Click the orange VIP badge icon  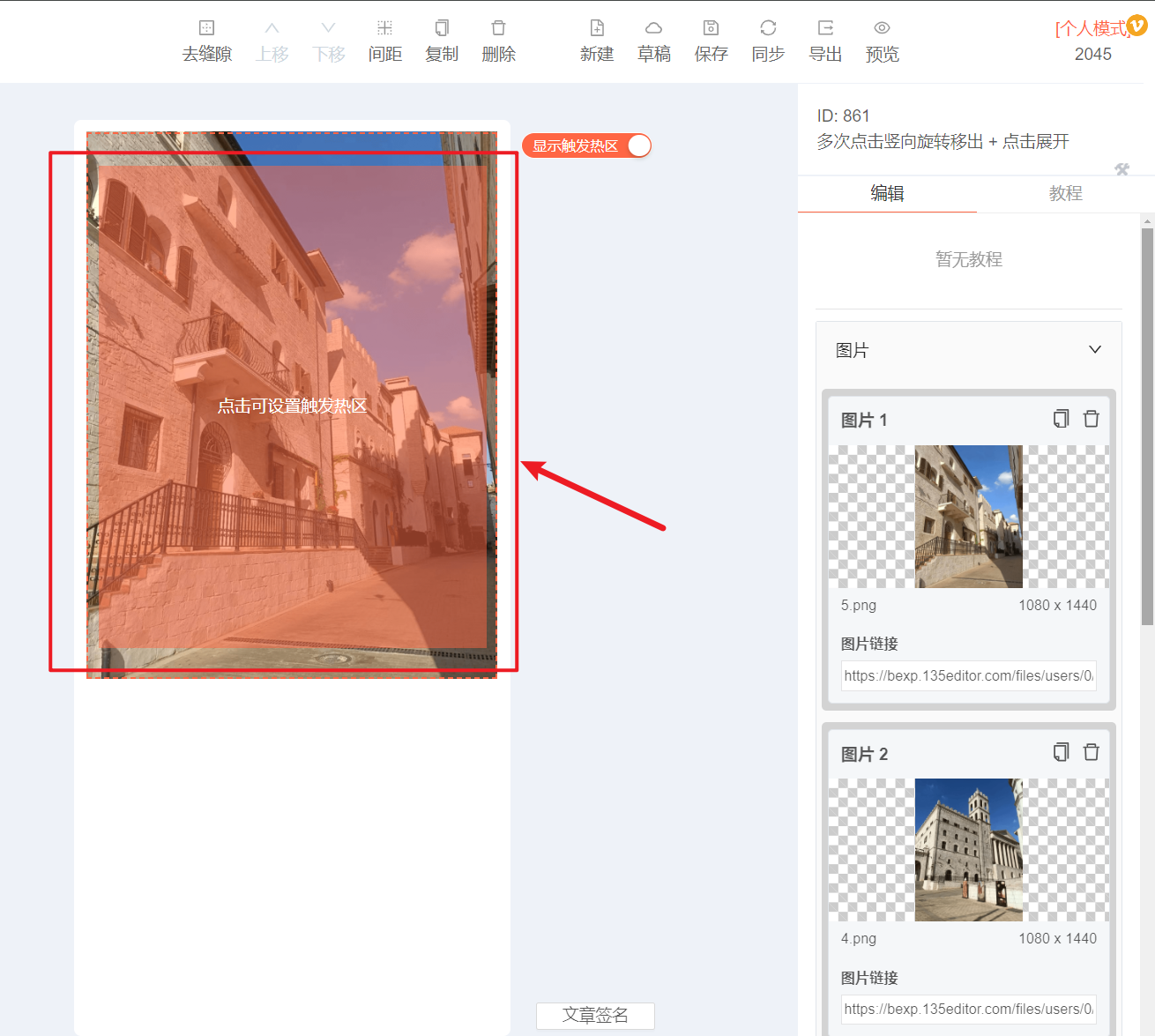(x=1137, y=26)
